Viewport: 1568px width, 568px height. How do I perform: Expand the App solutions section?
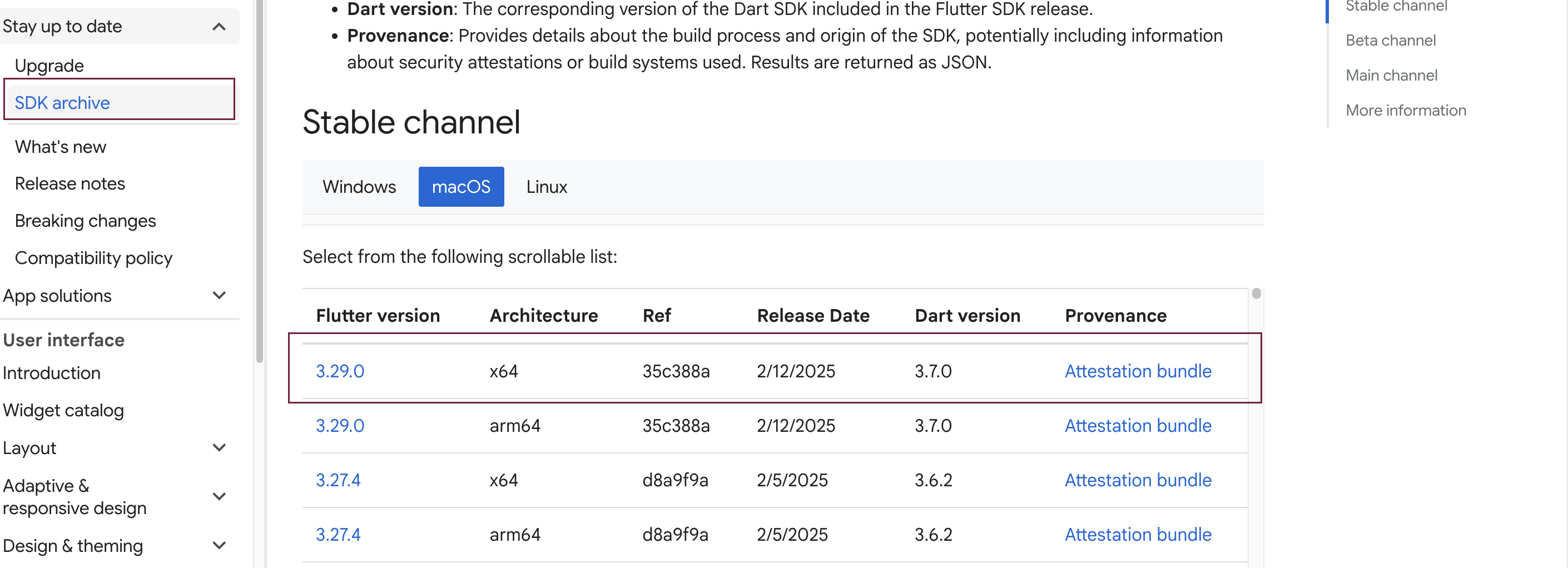tap(219, 296)
